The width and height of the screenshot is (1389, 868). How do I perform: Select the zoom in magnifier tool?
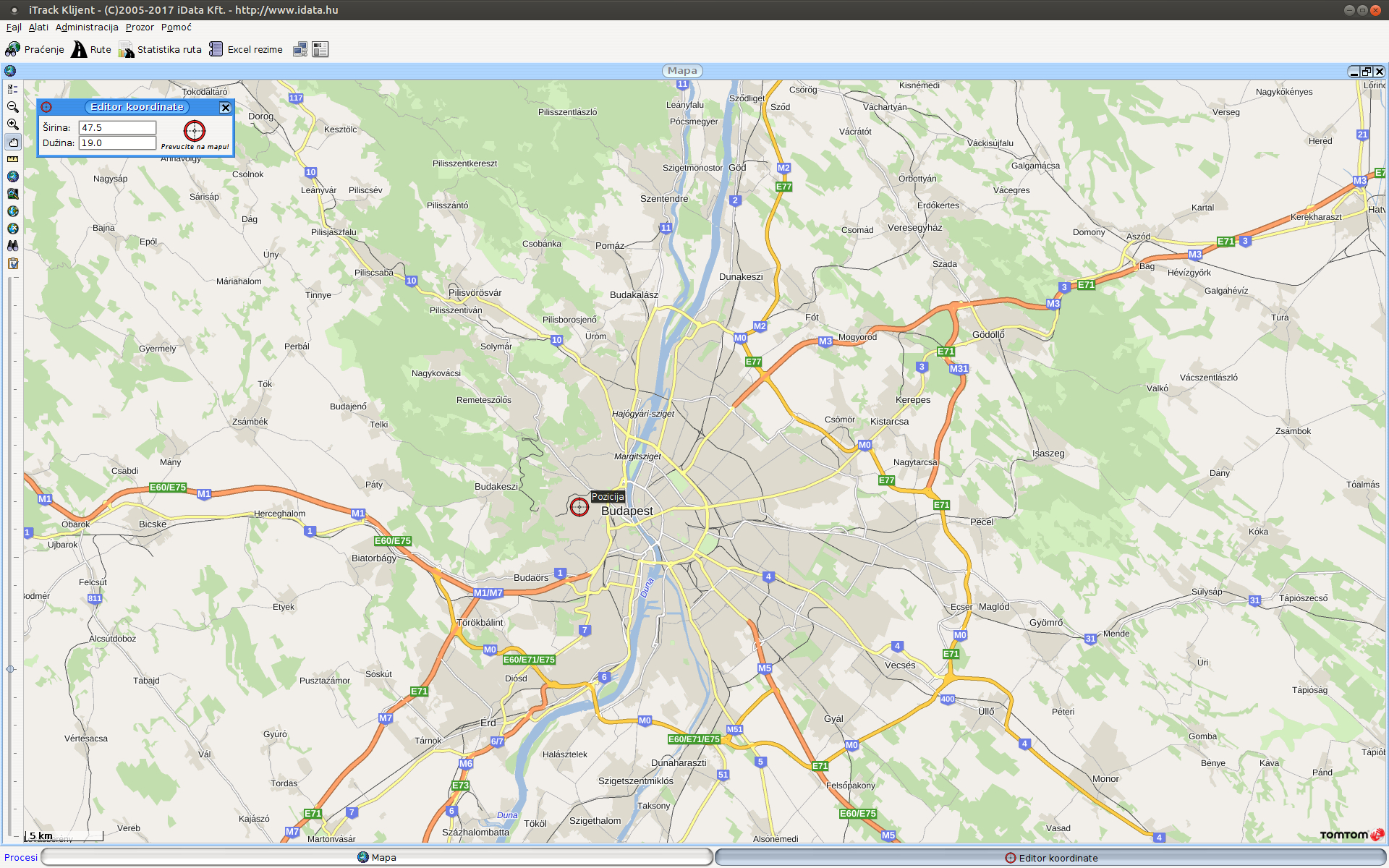click(x=12, y=124)
